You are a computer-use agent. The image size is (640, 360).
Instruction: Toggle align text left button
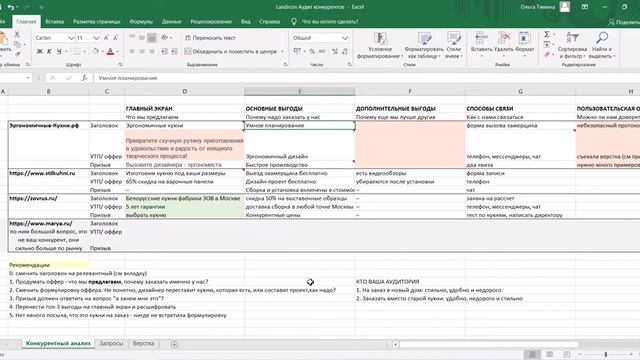(x=132, y=51)
